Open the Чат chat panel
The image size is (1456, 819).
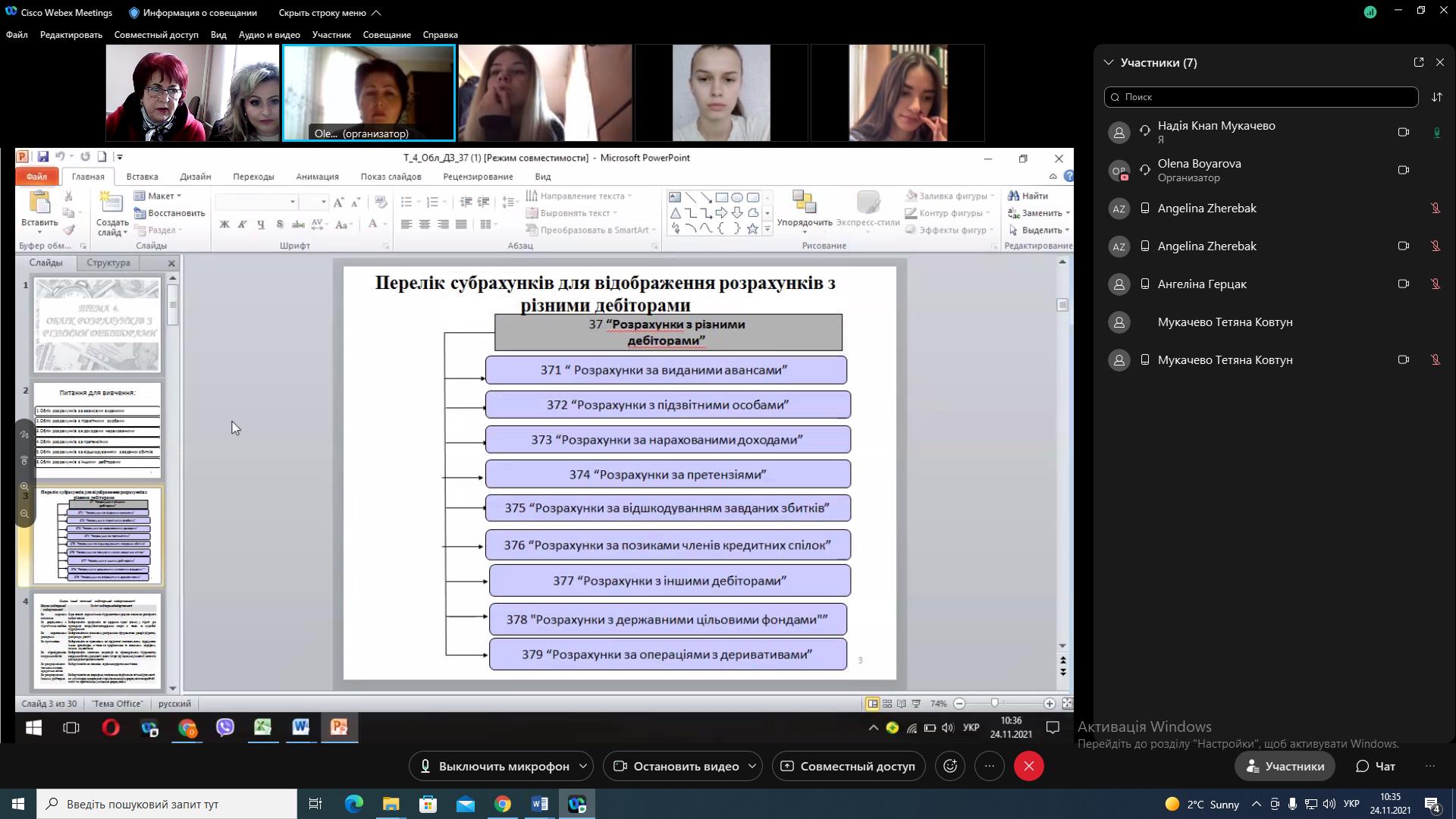coord(1376,766)
